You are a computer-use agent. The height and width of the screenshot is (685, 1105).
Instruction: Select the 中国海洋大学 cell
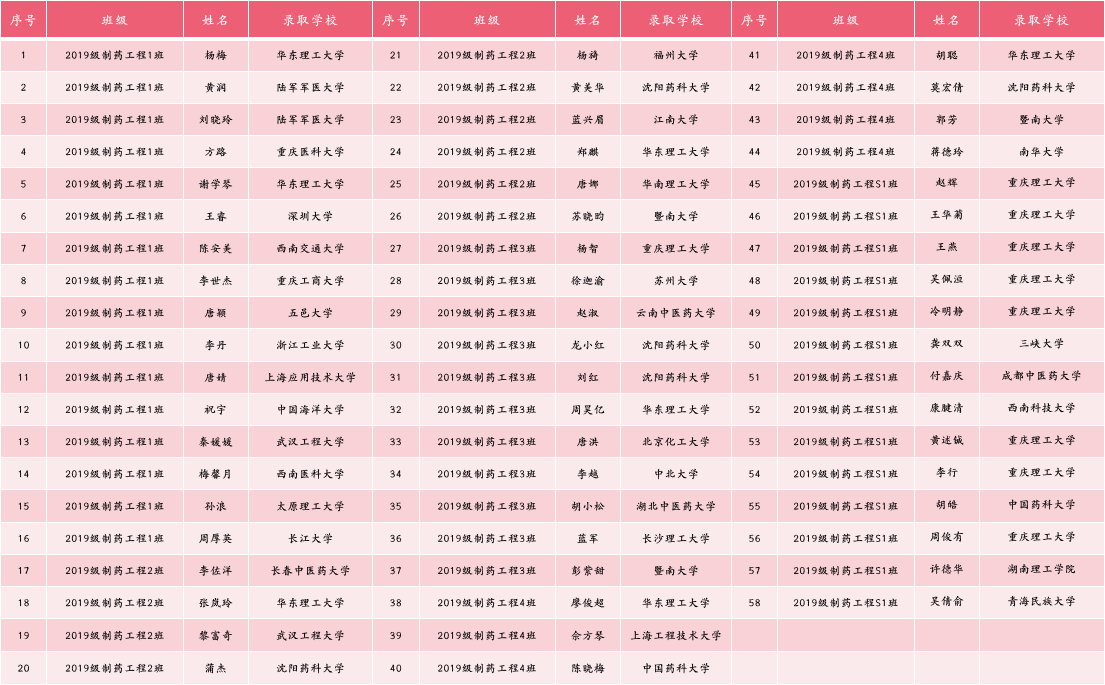310,410
